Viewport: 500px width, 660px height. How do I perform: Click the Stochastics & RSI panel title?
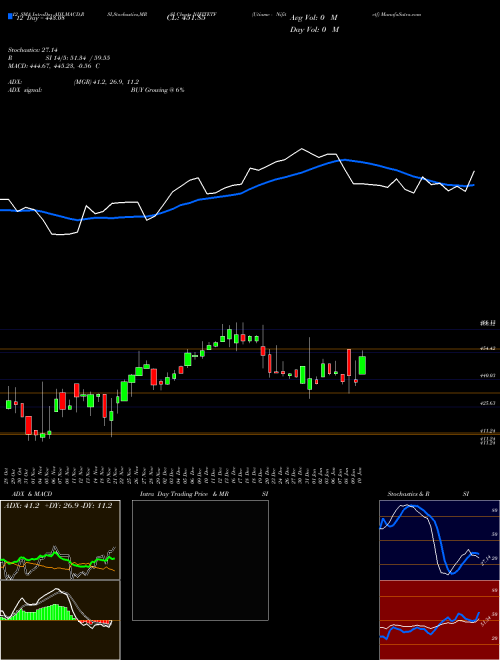[428, 494]
